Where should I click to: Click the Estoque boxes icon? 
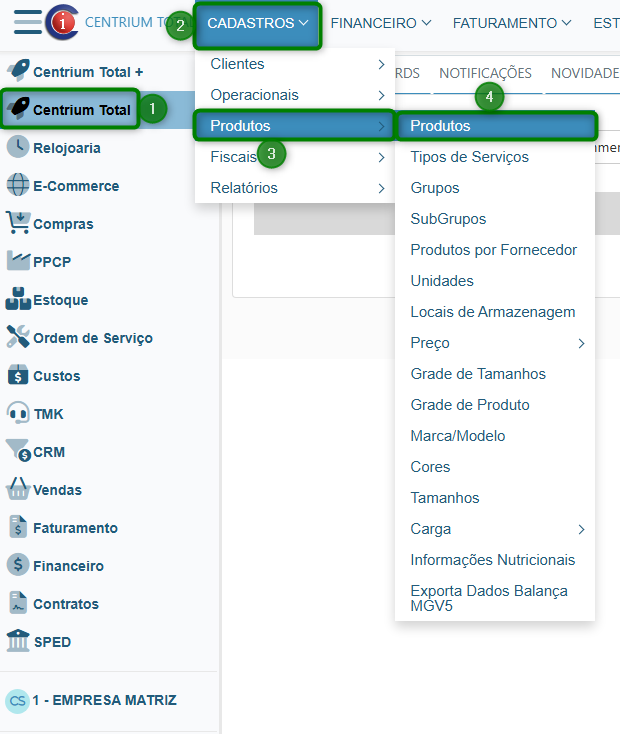17,299
